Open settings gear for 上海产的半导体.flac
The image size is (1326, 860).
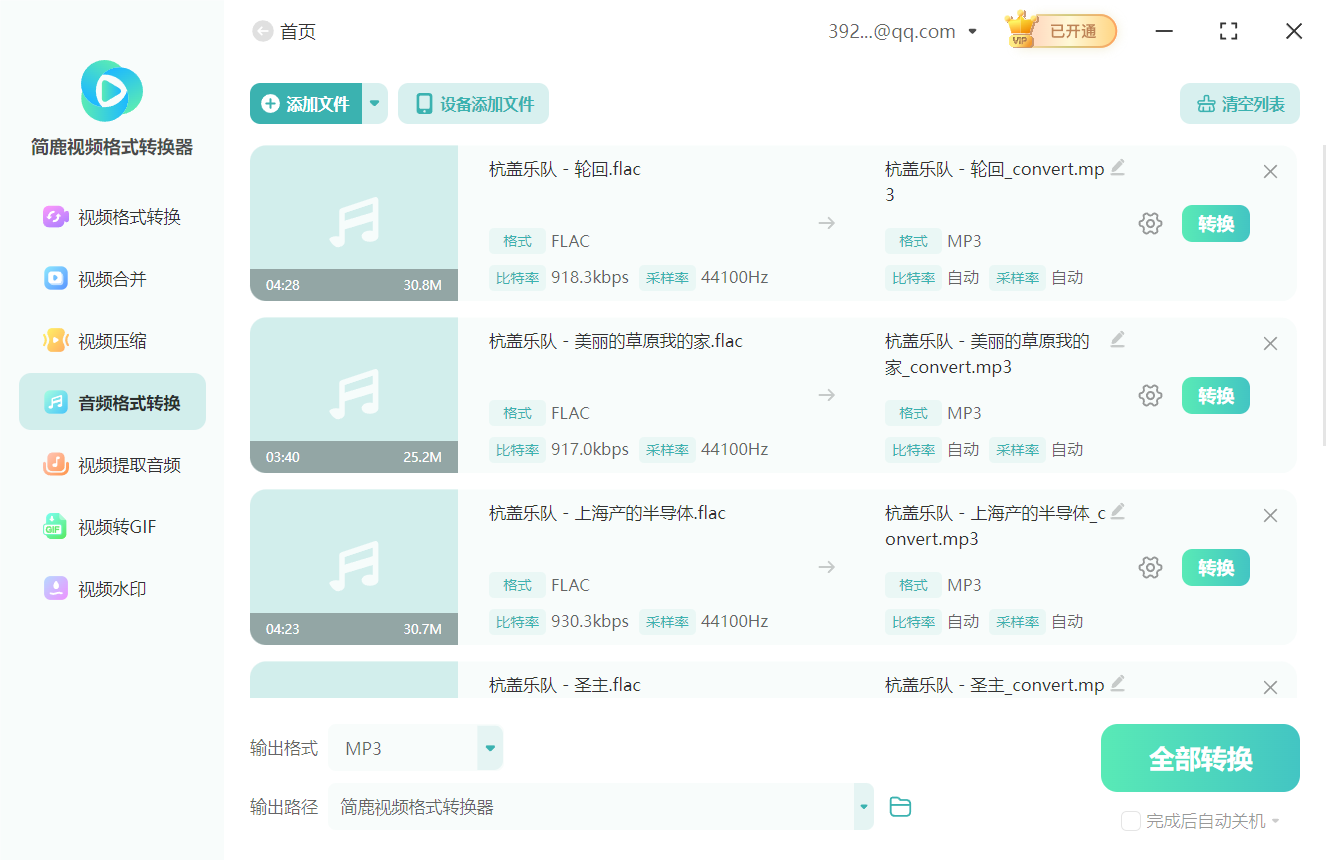pyautogui.click(x=1150, y=568)
